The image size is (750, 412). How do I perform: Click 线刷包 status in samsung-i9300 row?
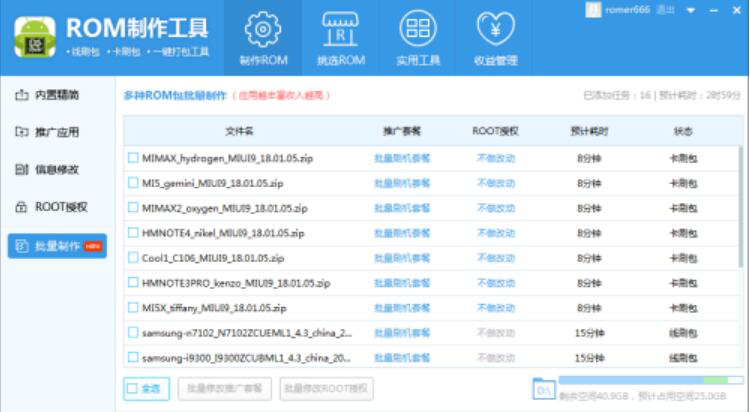coord(683,357)
